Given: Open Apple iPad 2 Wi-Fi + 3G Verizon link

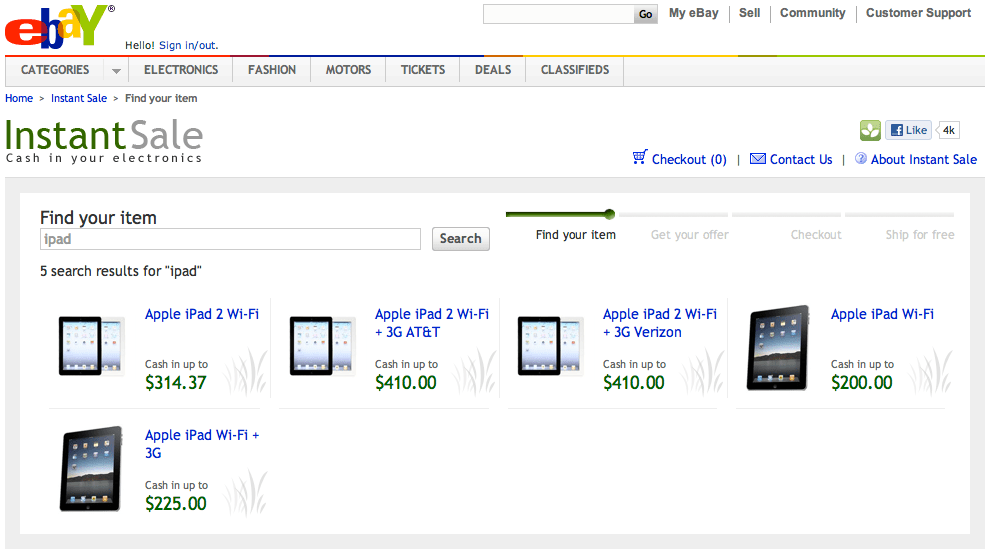Looking at the screenshot, I should pos(660,323).
